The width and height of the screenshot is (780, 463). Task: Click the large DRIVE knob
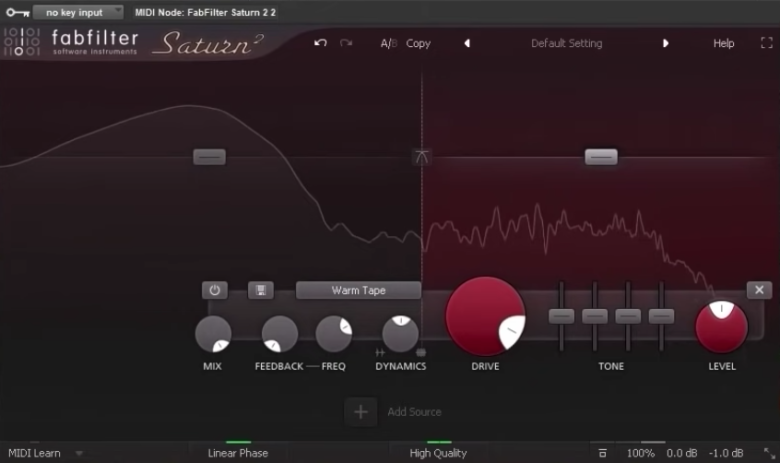(x=485, y=316)
